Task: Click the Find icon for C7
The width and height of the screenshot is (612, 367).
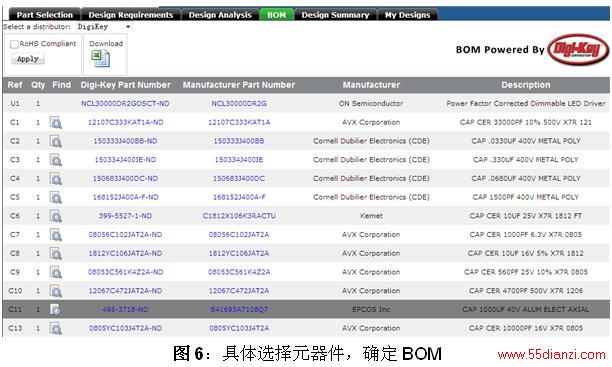Action: [x=56, y=235]
